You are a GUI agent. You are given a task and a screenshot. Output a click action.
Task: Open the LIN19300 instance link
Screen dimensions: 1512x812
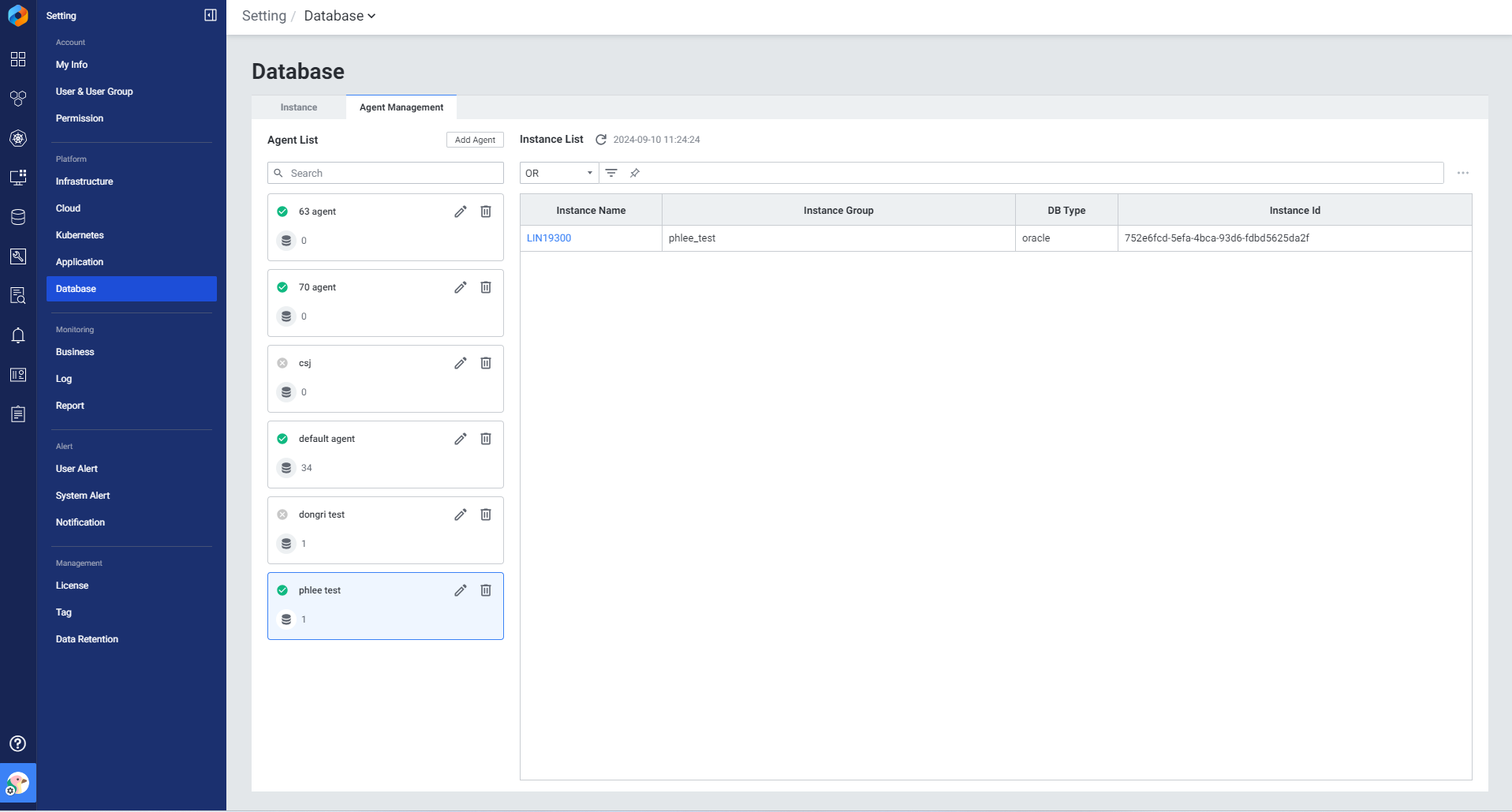click(x=549, y=238)
